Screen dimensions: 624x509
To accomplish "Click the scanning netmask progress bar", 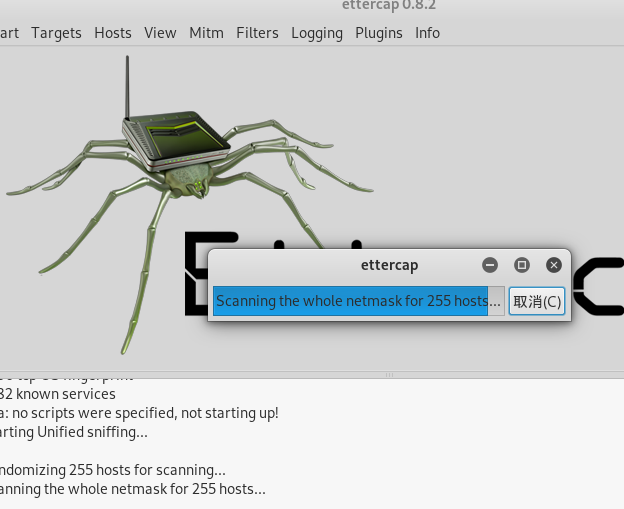I will point(359,301).
